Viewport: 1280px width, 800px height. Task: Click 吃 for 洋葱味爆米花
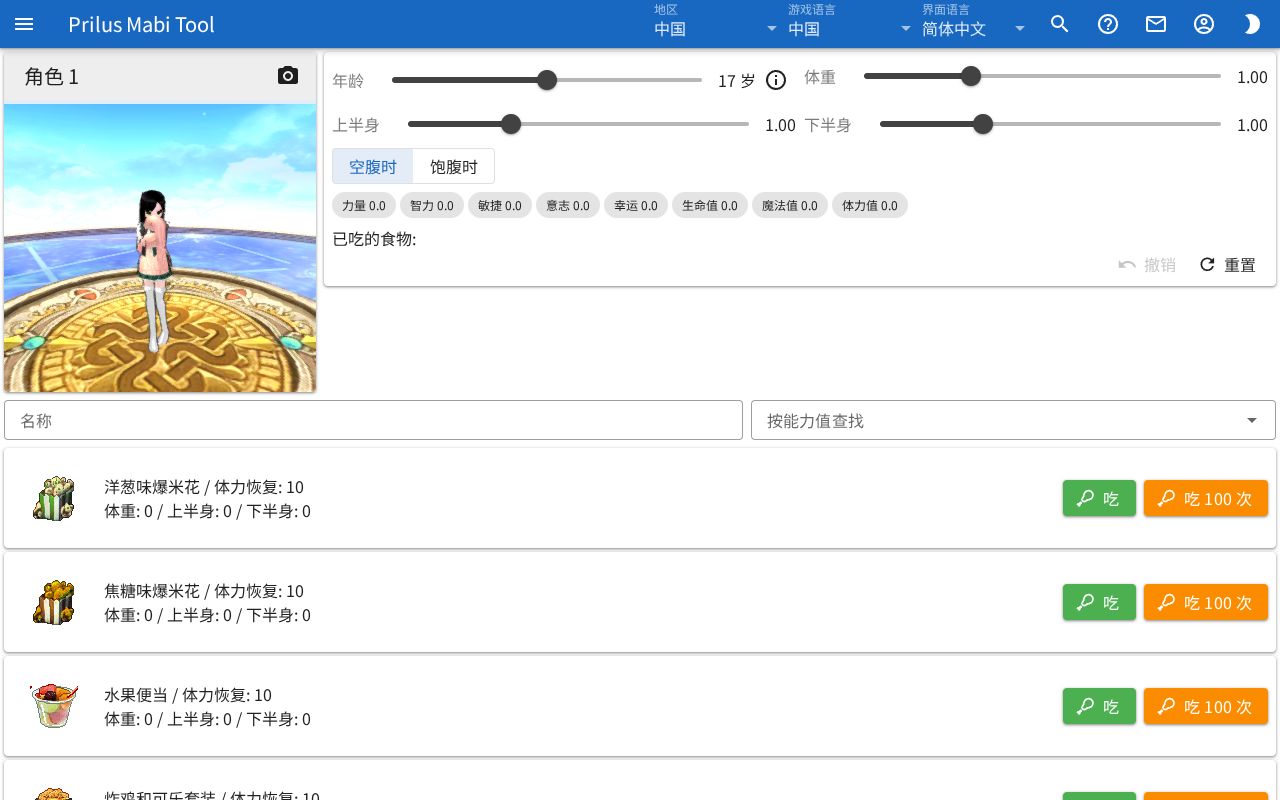(1099, 498)
